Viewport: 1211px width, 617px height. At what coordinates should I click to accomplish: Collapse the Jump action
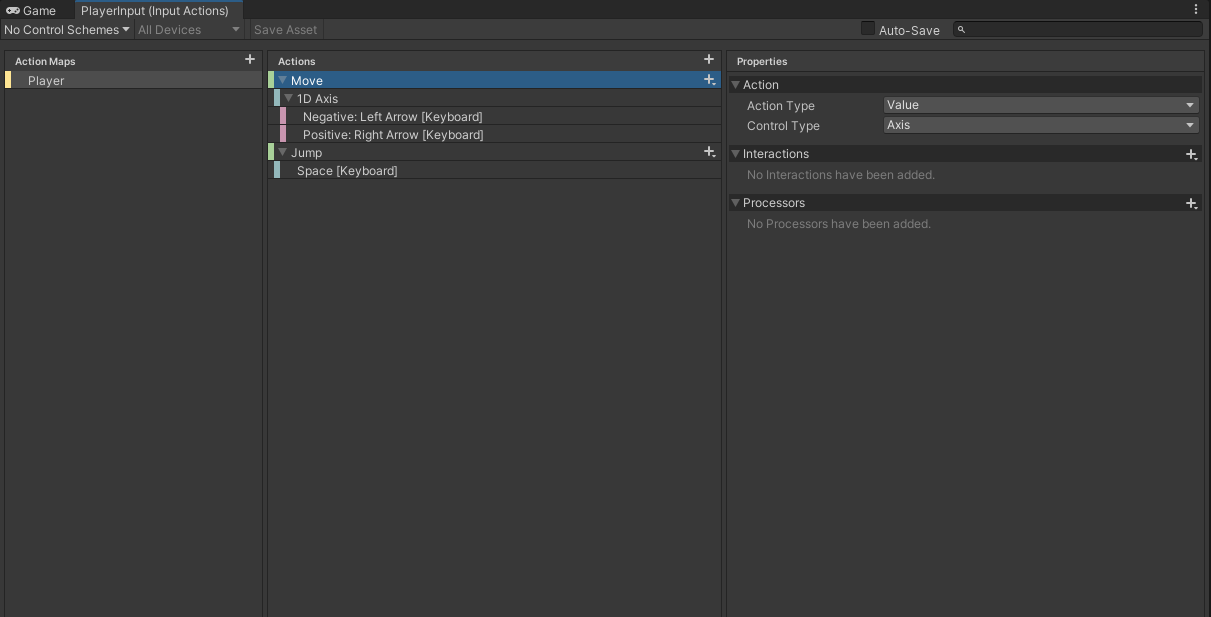click(283, 152)
